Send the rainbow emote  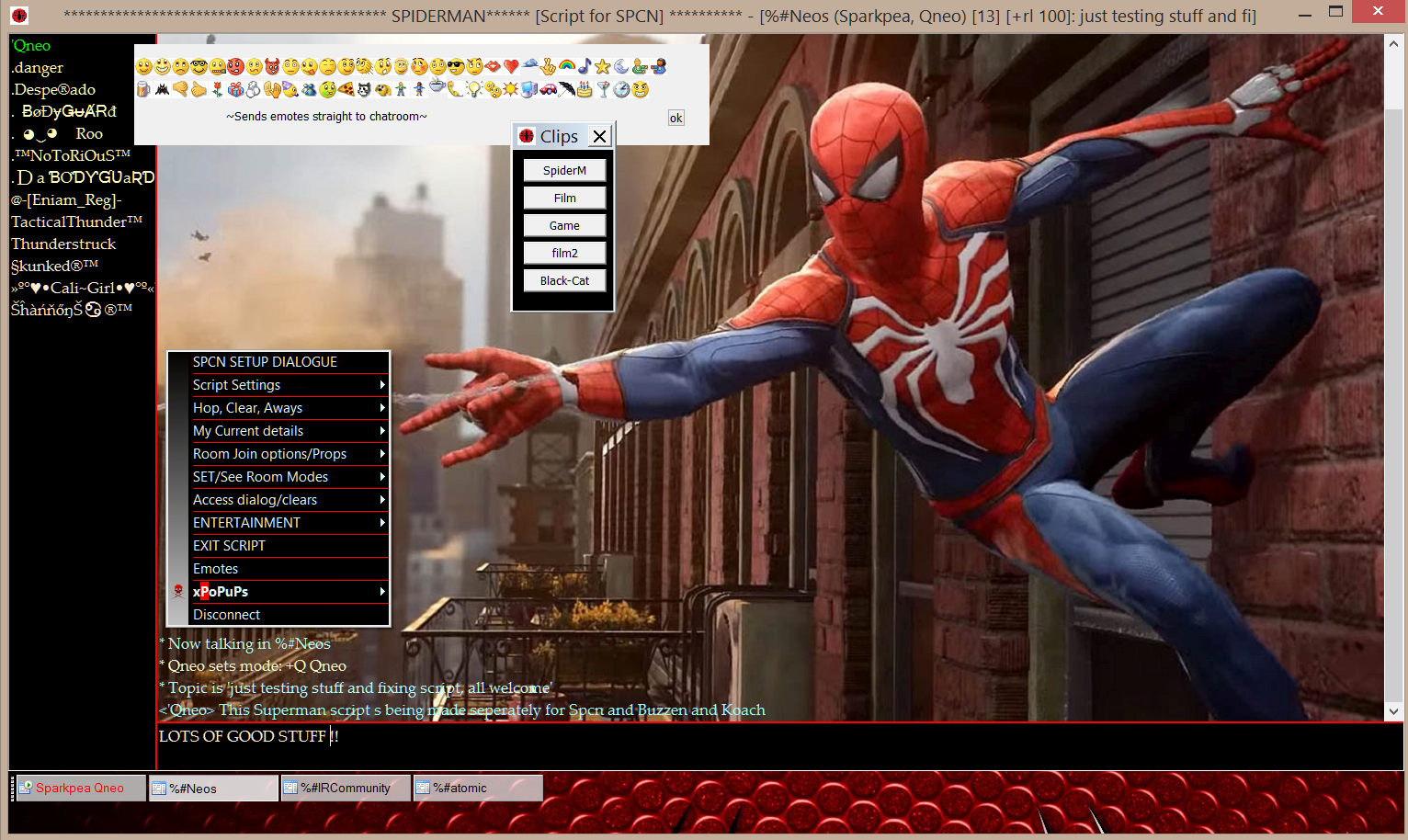tap(567, 66)
